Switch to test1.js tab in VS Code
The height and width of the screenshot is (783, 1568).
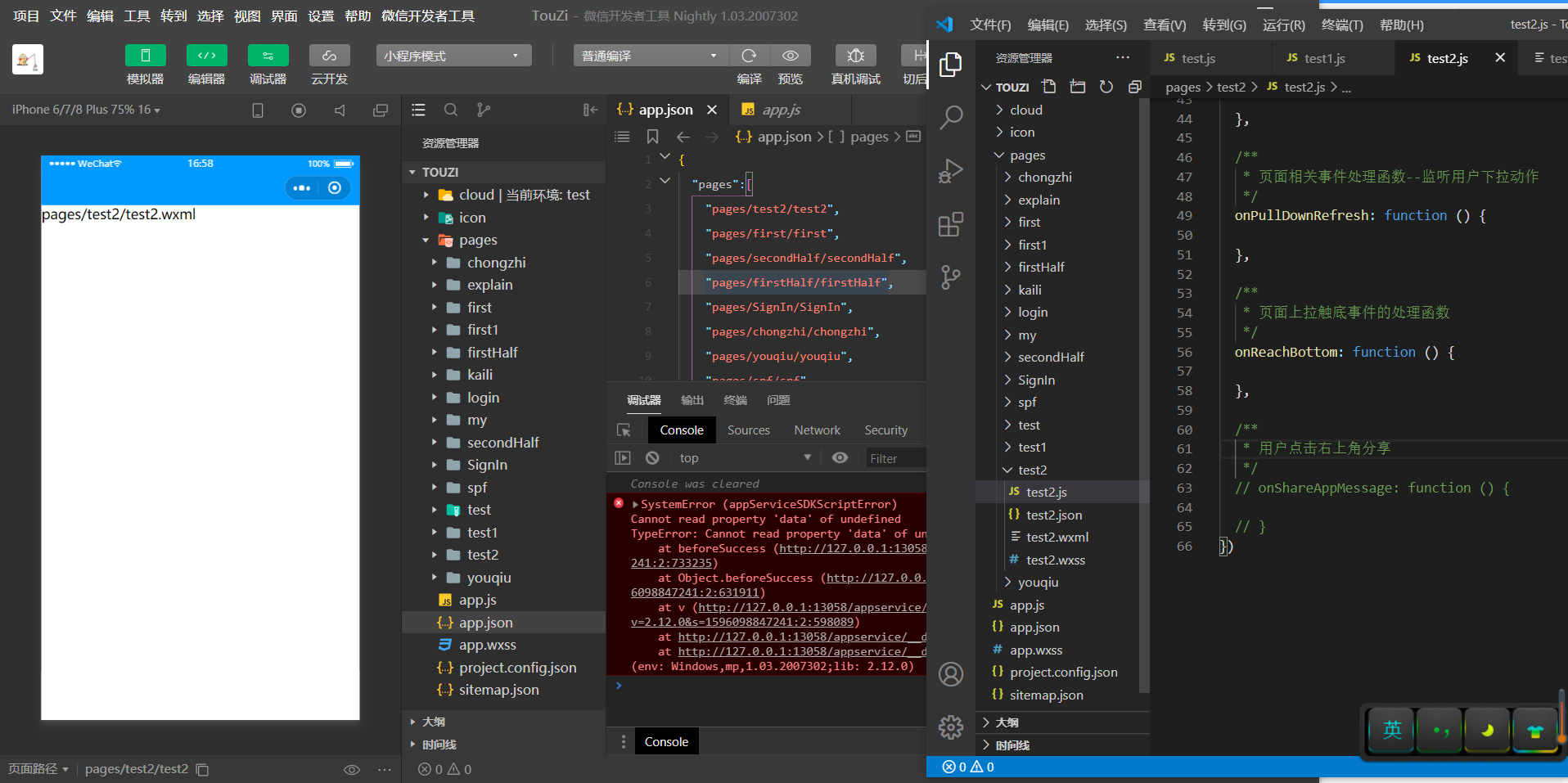[x=1324, y=58]
